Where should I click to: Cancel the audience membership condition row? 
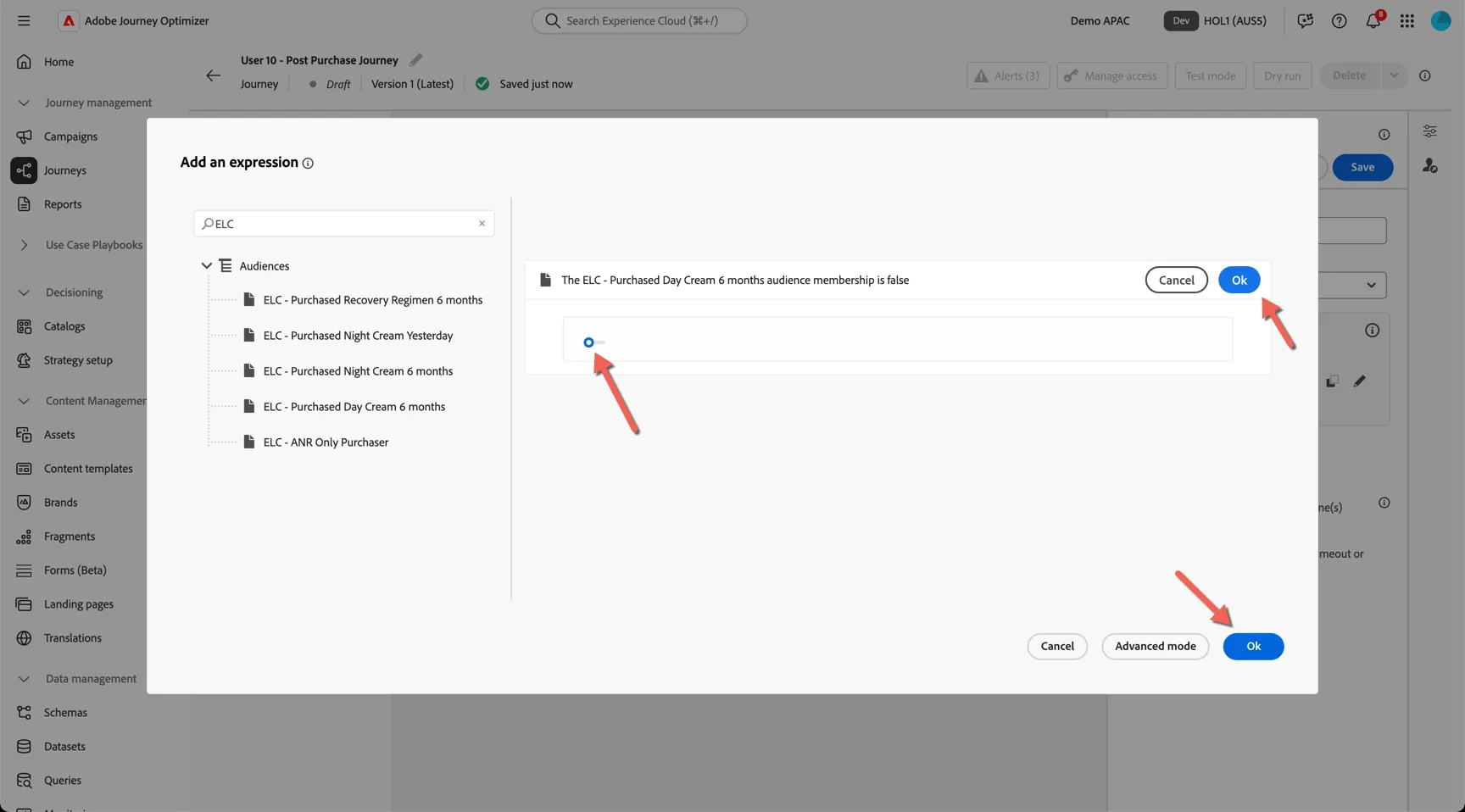click(1176, 280)
